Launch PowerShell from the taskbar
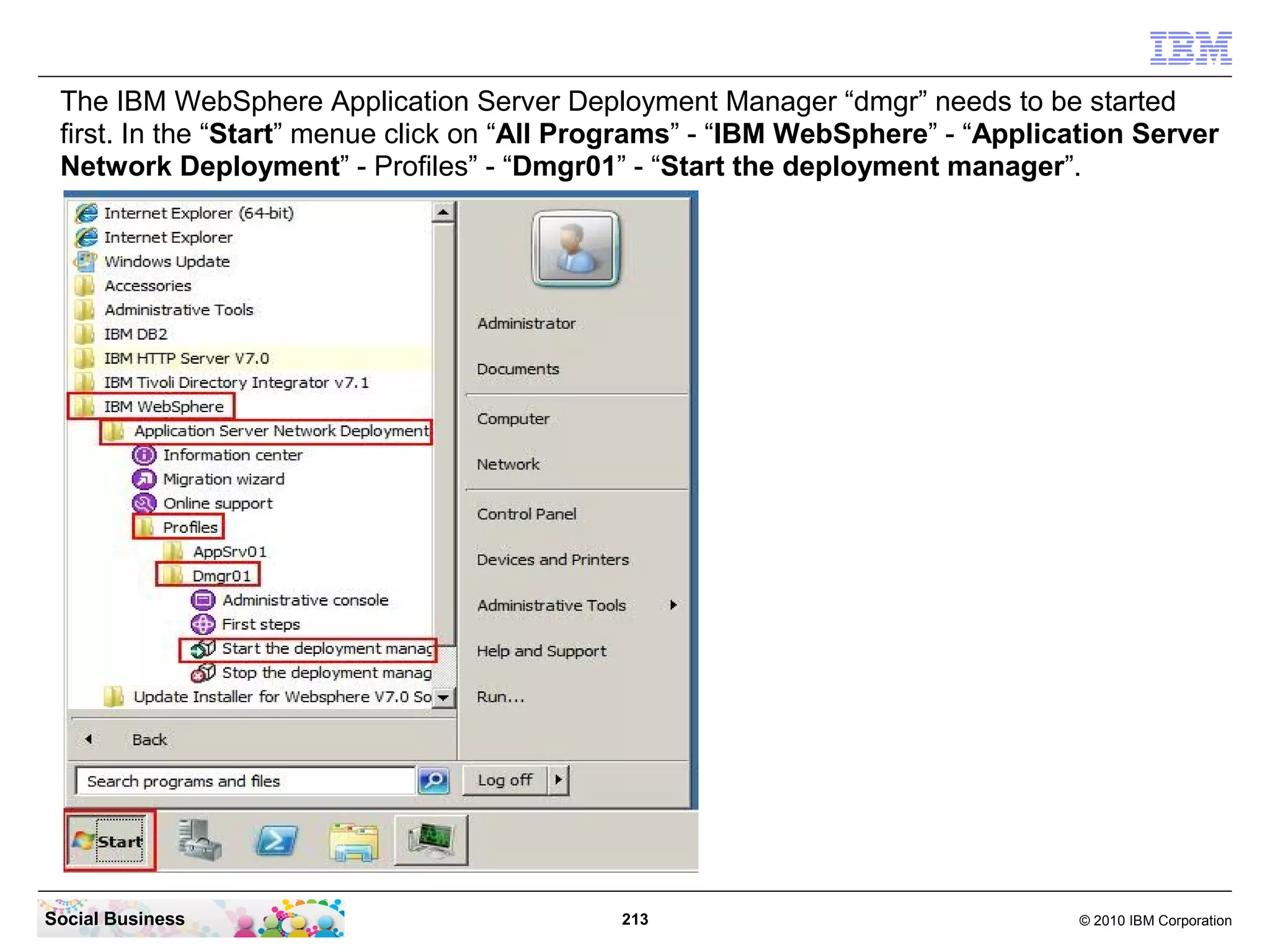Screen dimensions: 1270x952 click(276, 841)
